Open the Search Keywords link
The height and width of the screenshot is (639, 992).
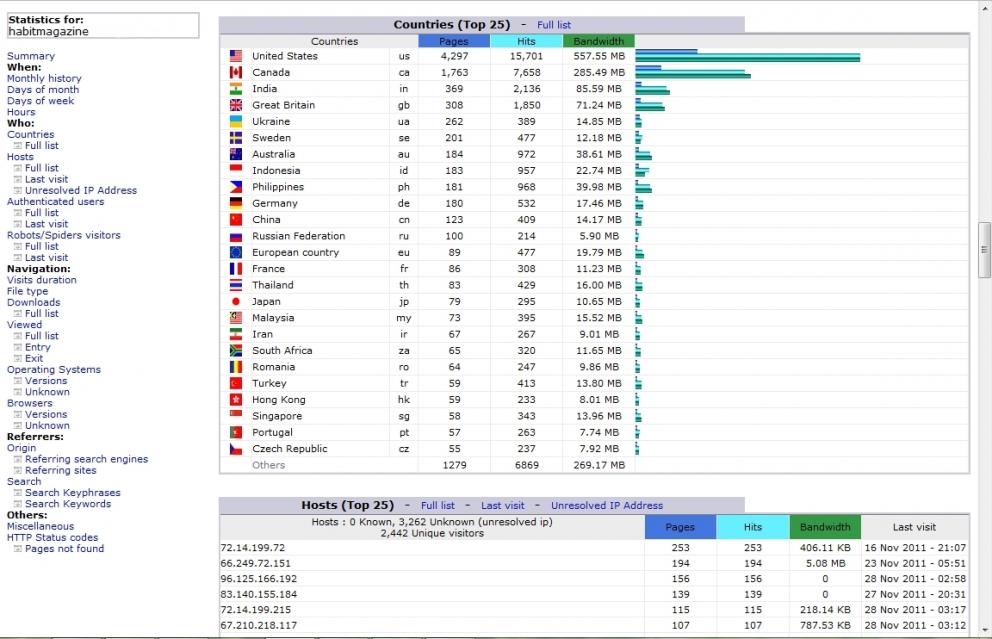[x=68, y=504]
